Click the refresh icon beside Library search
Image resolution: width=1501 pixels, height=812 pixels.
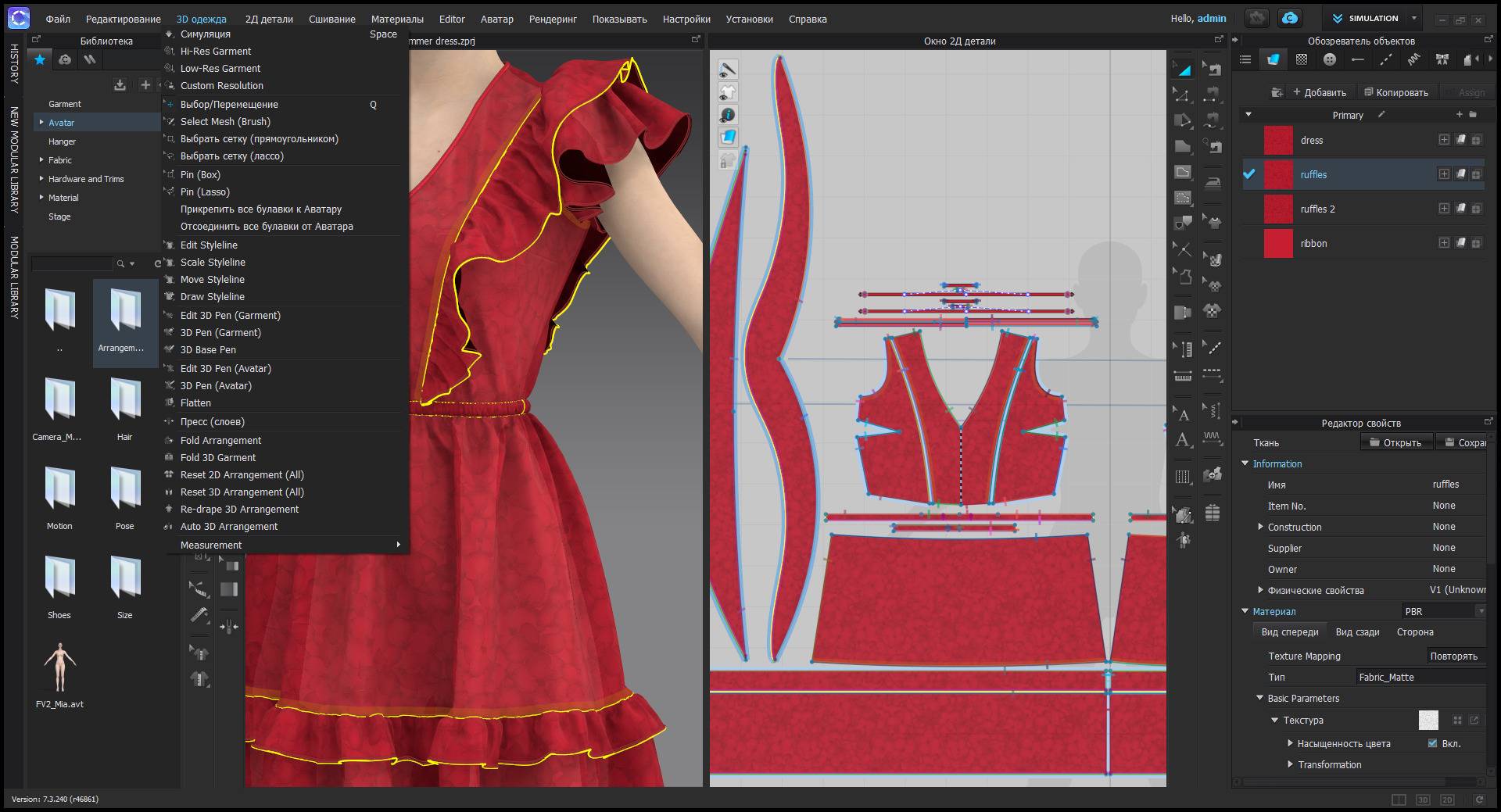point(157,264)
